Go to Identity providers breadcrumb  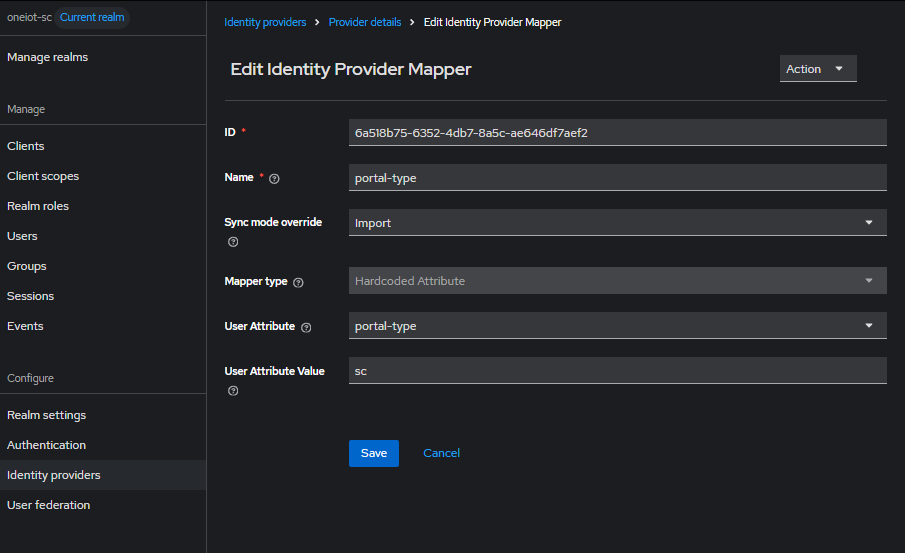(265, 22)
